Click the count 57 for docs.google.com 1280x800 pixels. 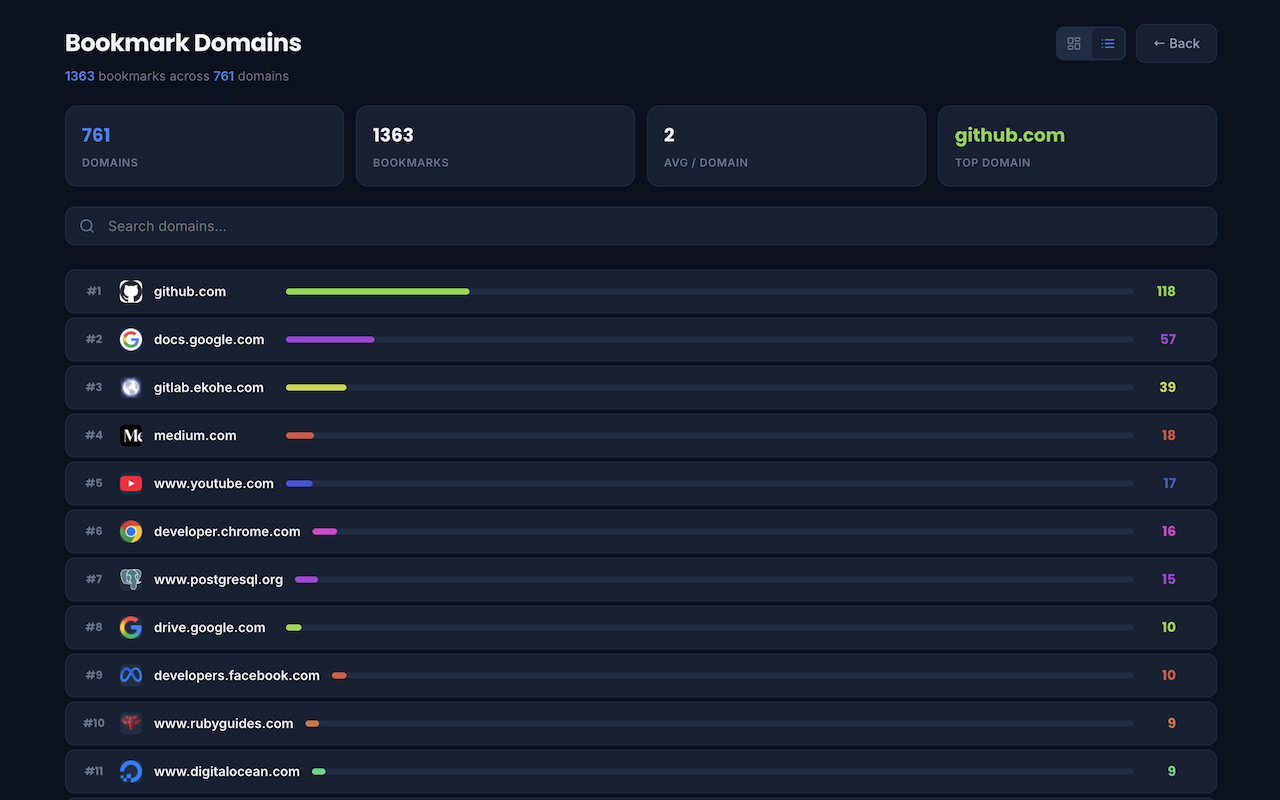(x=1168, y=339)
